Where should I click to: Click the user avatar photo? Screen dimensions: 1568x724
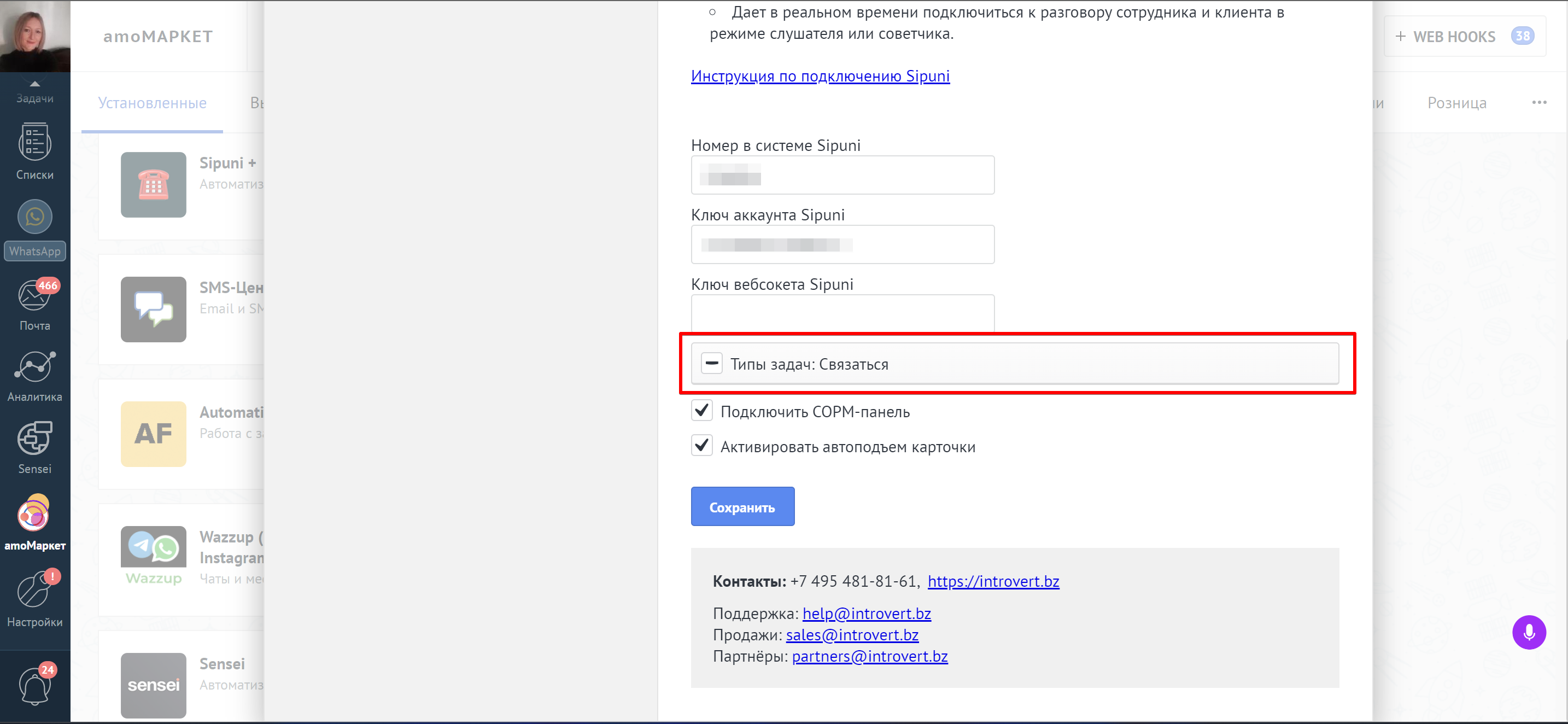coord(34,36)
